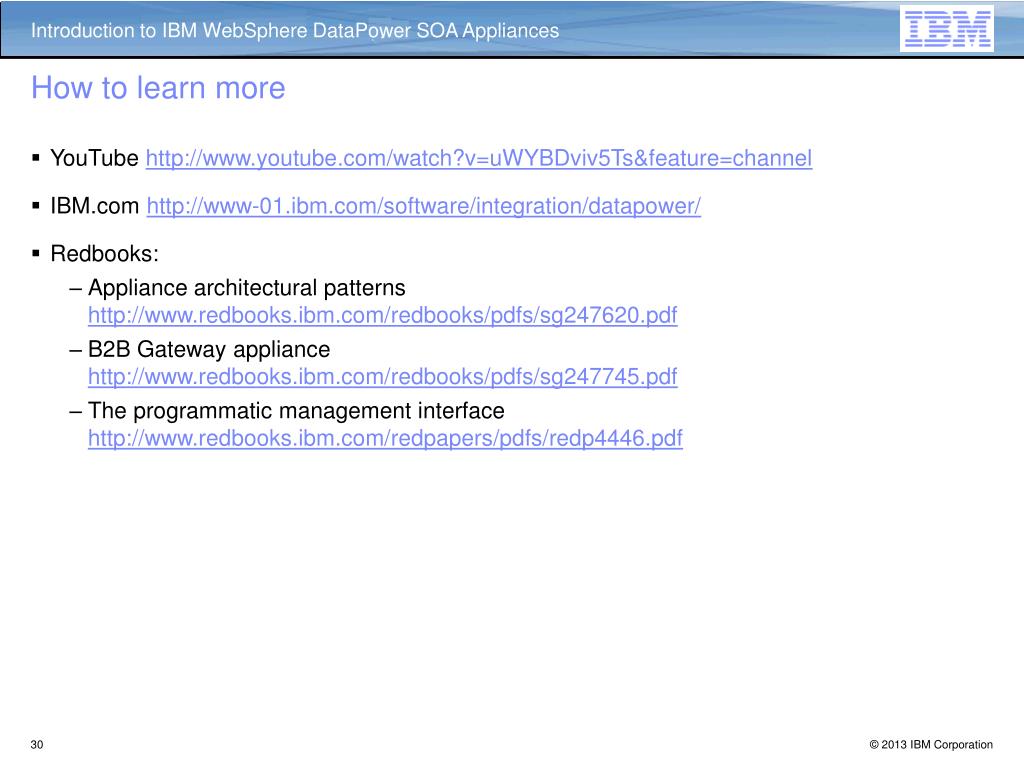This screenshot has width=1024, height=768.
Task: Select the 'Redbooks:' bullet text
Action: click(104, 253)
